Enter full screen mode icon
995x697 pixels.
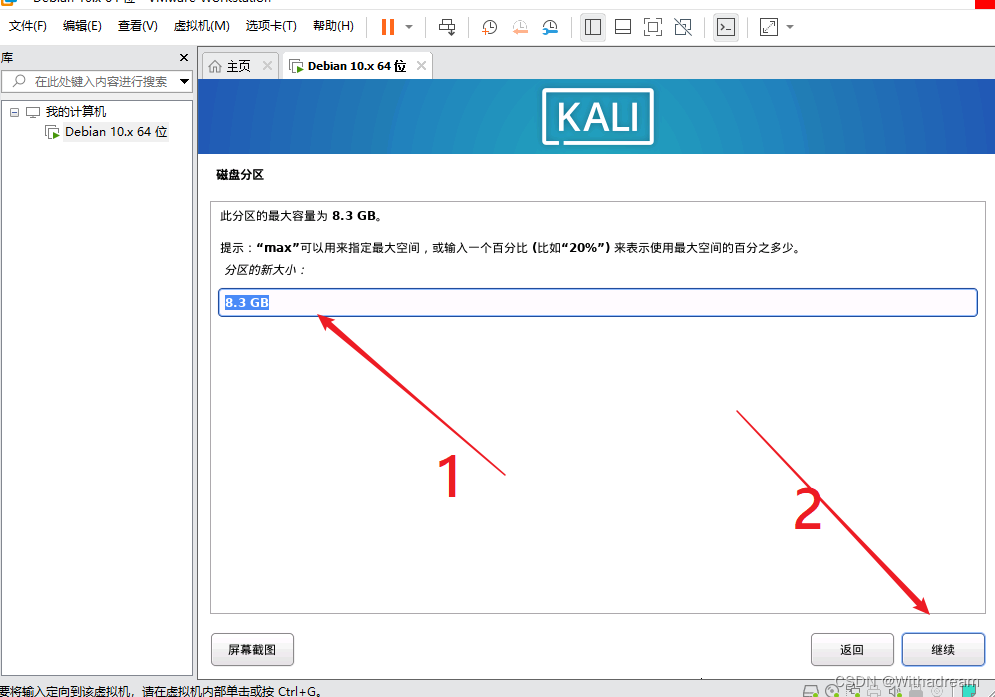(653, 27)
